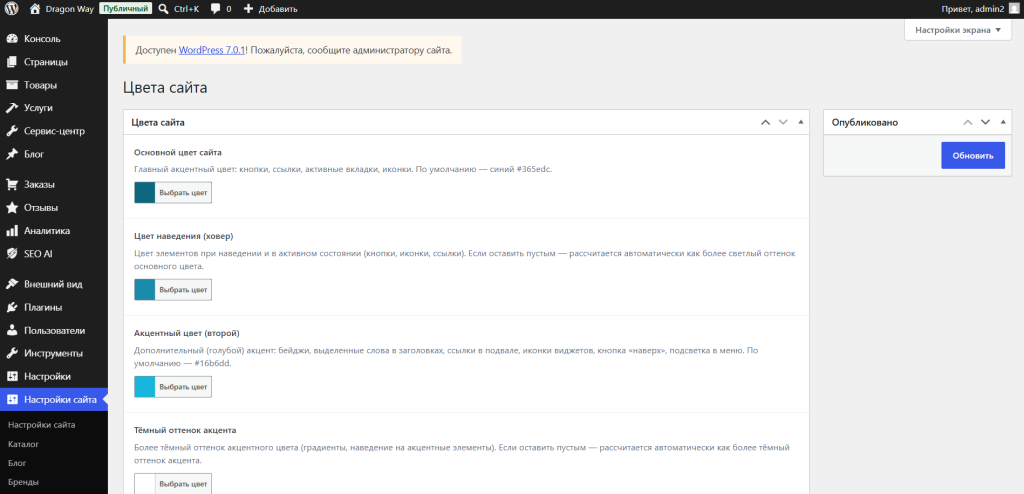The height and width of the screenshot is (494, 1024).
Task: Collapse the Цвета сайта panel
Action: tap(801, 122)
